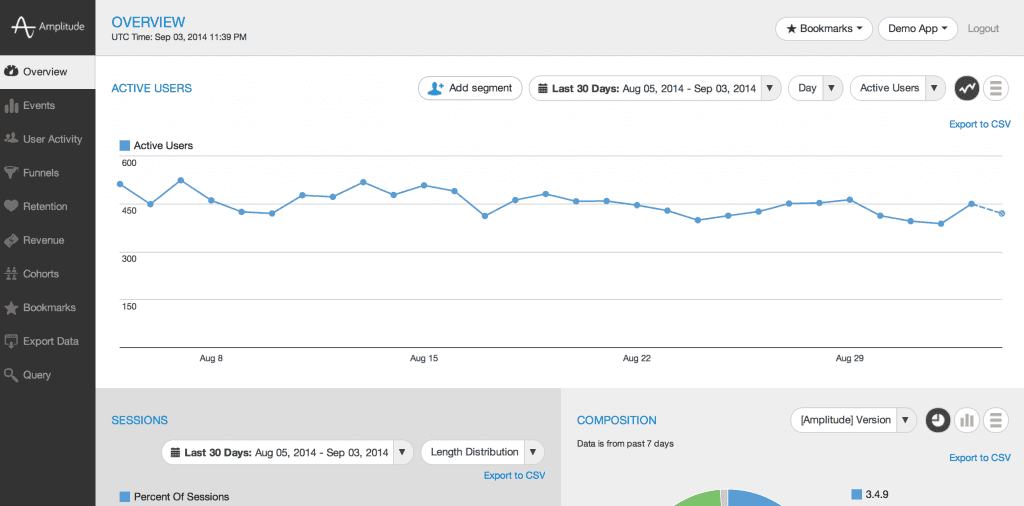Expand the Demo App dropdown
1024x506 pixels.
[917, 29]
